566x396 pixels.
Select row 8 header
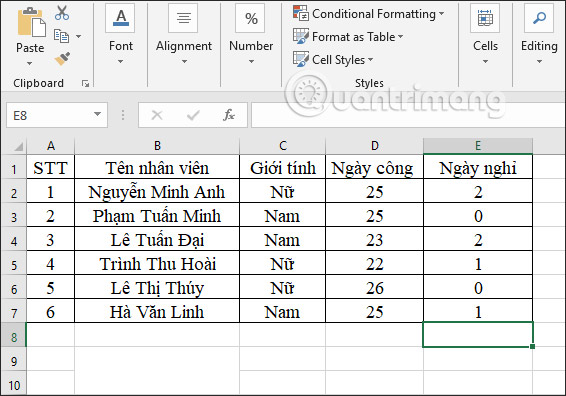point(14,336)
